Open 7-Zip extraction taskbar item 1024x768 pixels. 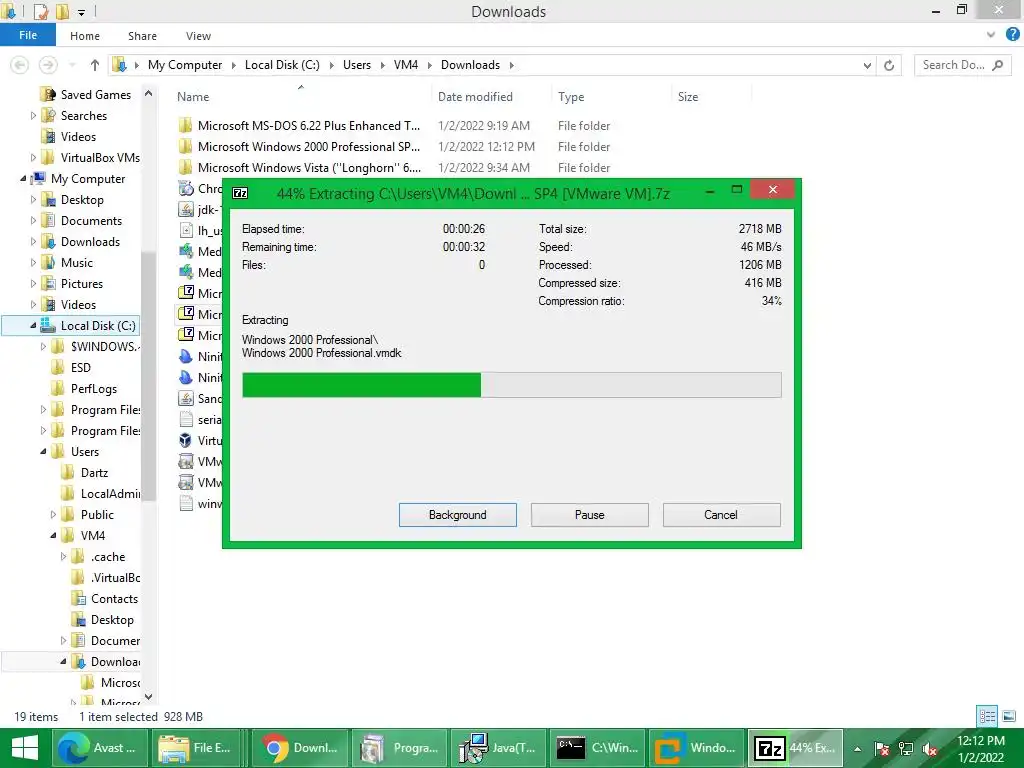795,748
